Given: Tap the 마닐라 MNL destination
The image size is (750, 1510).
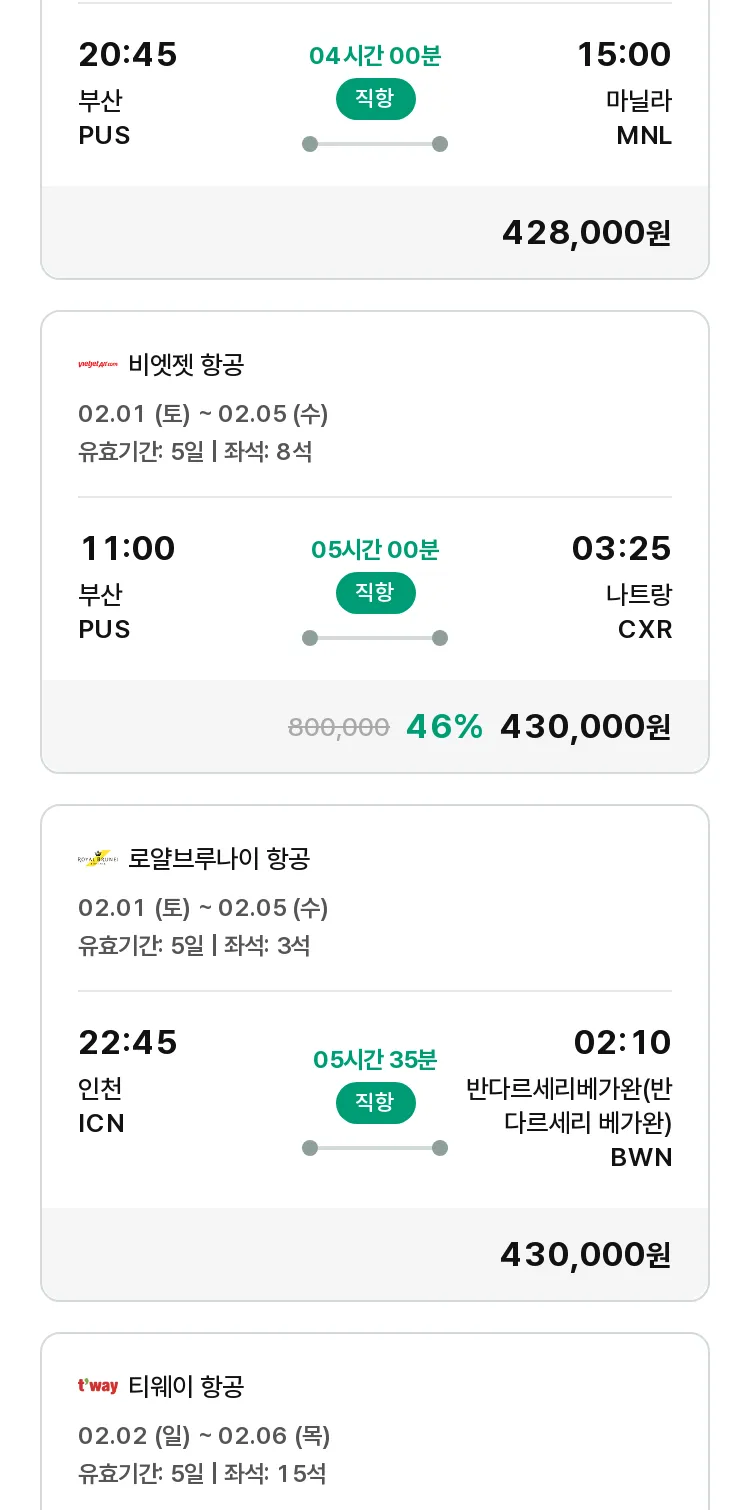Looking at the screenshot, I should (x=640, y=118).
